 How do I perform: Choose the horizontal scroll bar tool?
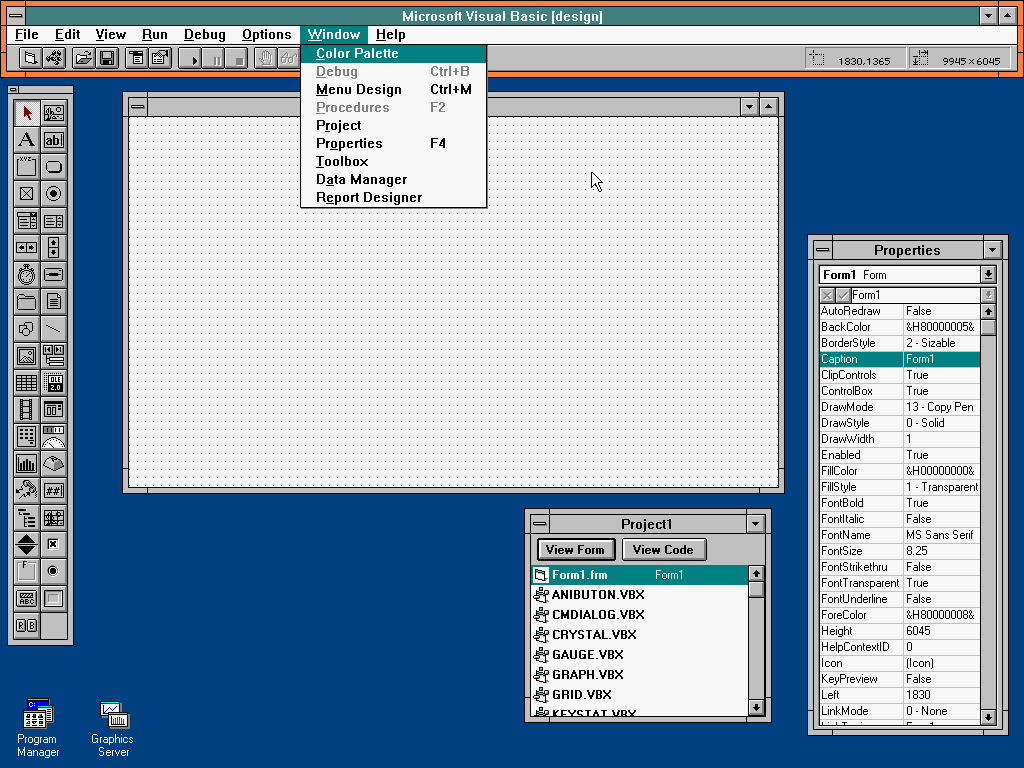click(27, 248)
